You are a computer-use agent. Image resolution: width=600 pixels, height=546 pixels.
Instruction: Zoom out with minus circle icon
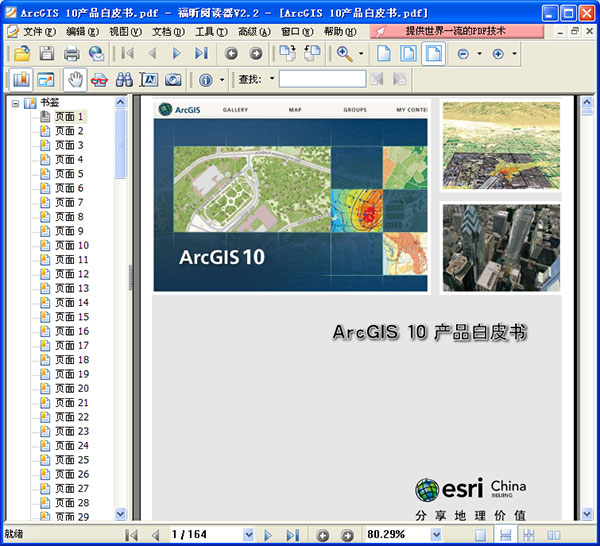(x=463, y=54)
